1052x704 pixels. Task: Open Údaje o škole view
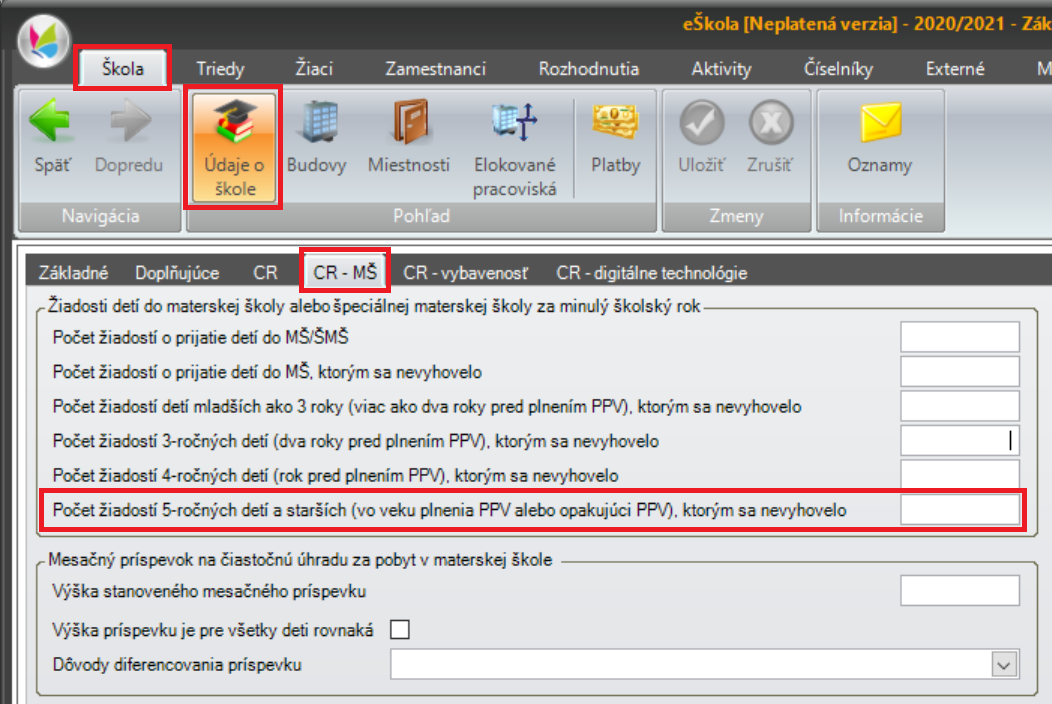coord(234,147)
